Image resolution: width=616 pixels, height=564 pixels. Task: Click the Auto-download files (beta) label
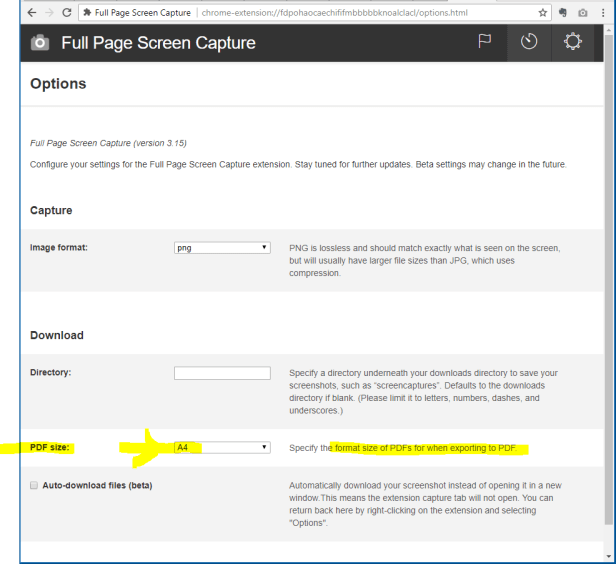coord(97,486)
